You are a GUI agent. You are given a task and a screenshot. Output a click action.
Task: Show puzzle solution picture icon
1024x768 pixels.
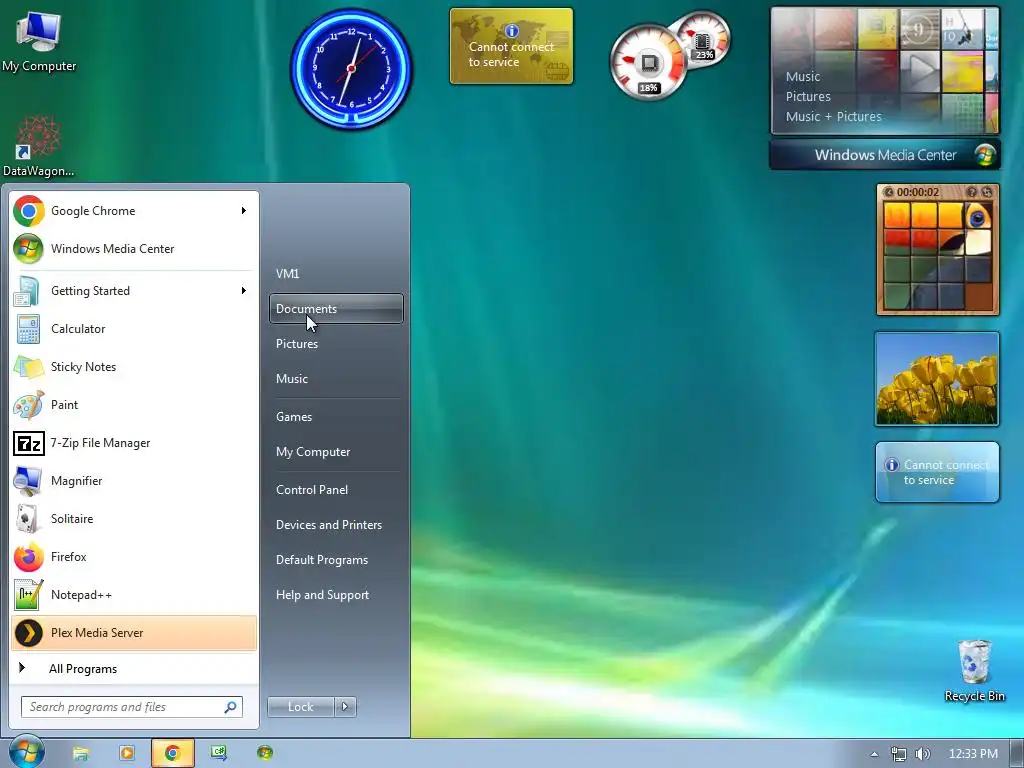coord(971,192)
